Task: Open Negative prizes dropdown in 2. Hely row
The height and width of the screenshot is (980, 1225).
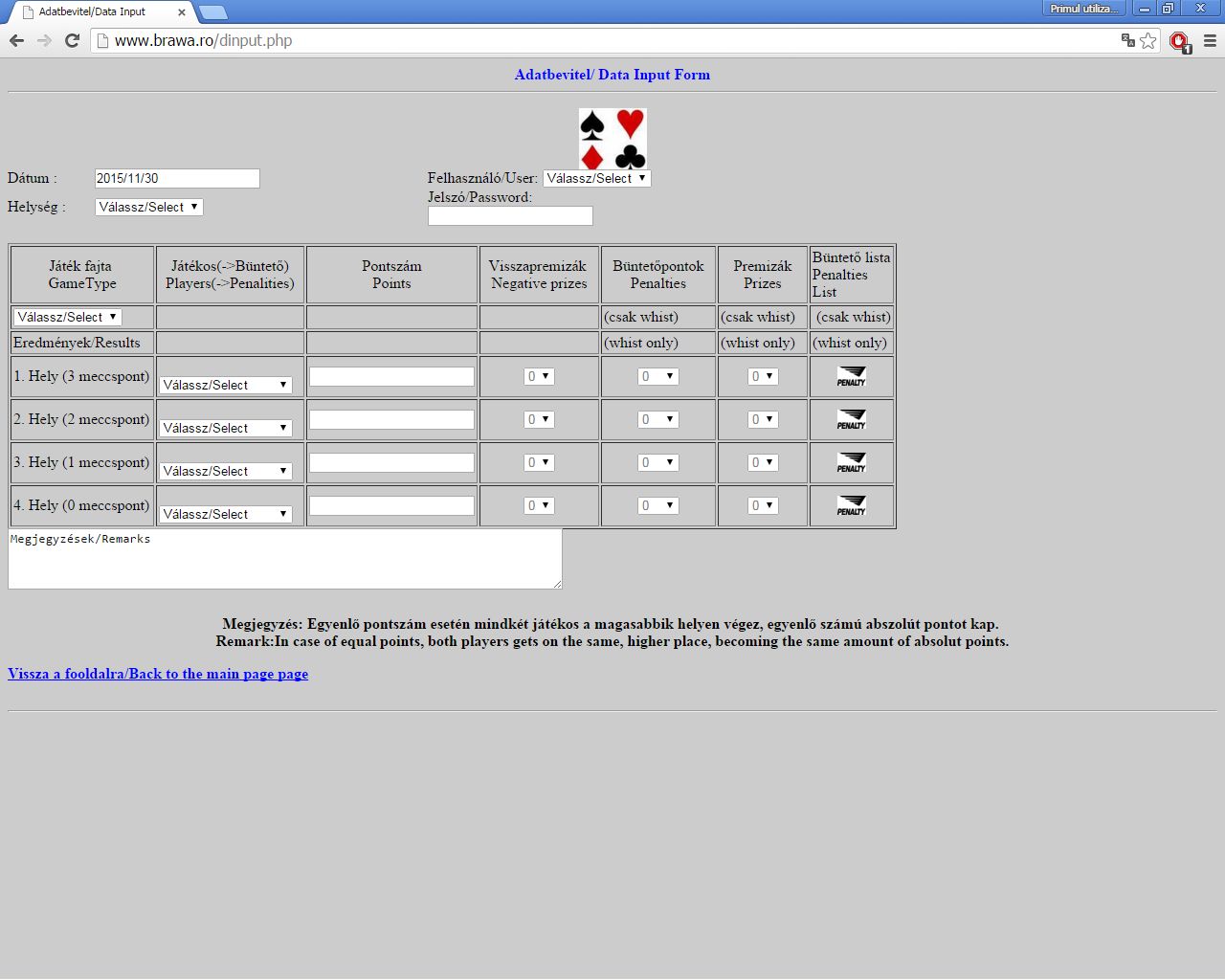Action: pos(539,419)
